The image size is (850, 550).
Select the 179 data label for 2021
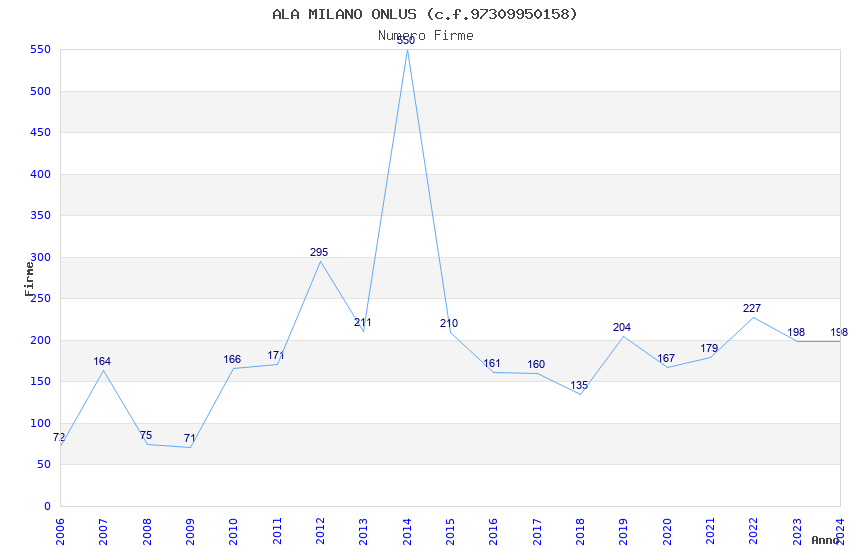click(x=709, y=348)
